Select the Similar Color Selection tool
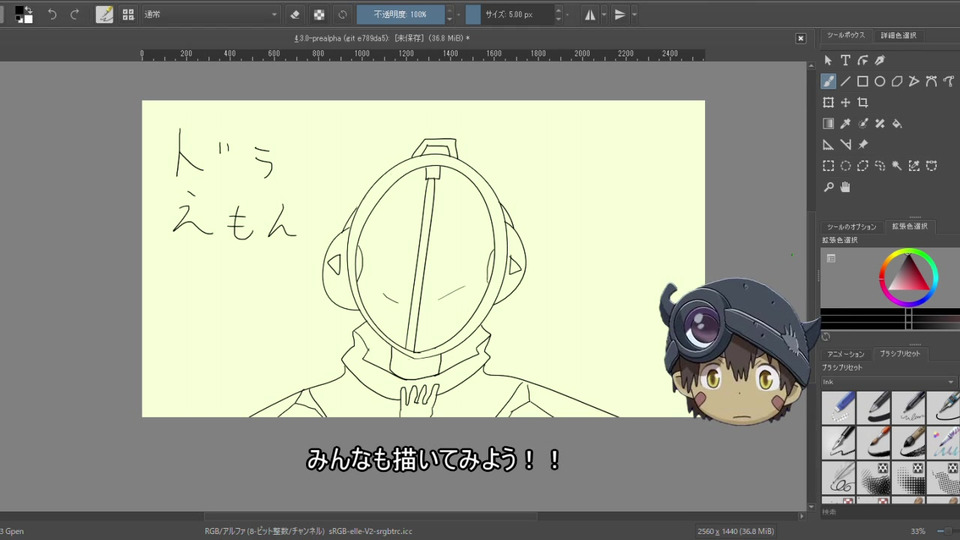The width and height of the screenshot is (960, 540). (914, 166)
